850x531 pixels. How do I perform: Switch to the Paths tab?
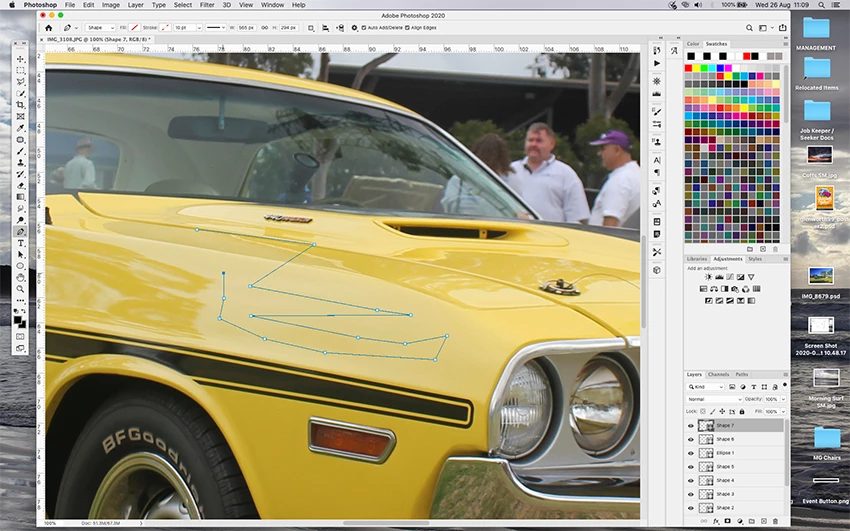(742, 374)
